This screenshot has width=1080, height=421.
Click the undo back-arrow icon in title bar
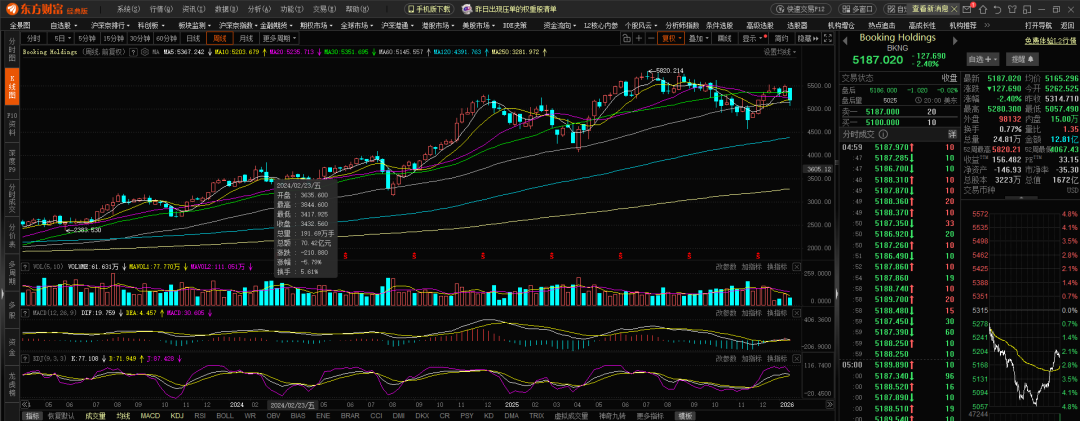pyautogui.click(x=997, y=9)
